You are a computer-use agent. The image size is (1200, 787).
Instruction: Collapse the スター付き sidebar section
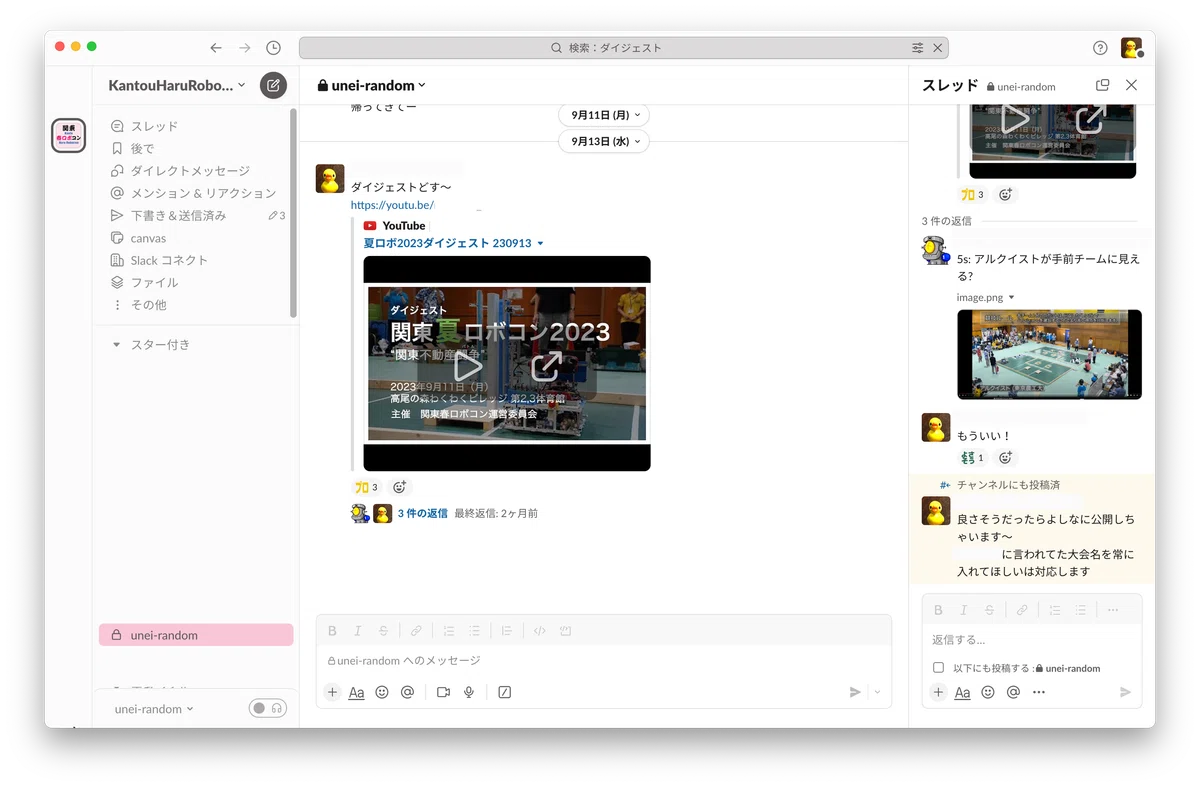[x=116, y=345]
